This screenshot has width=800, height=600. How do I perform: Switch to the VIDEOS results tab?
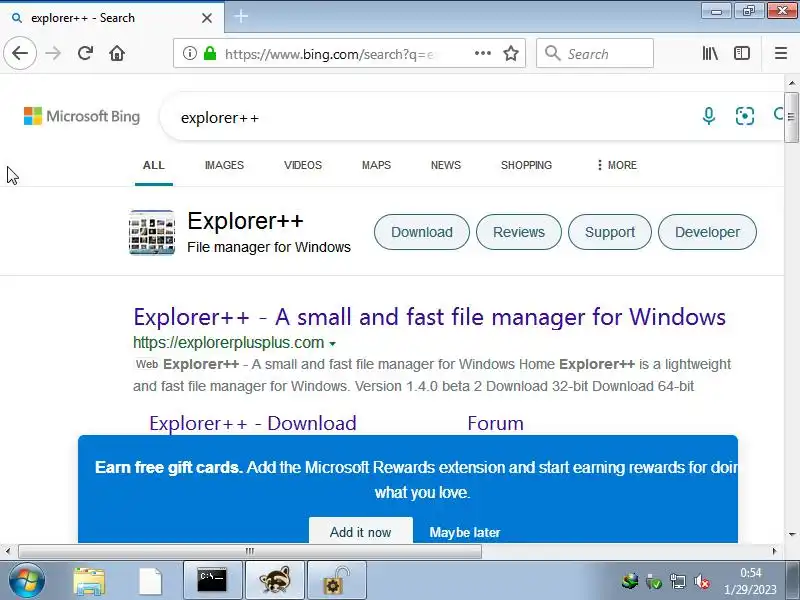pos(303,165)
